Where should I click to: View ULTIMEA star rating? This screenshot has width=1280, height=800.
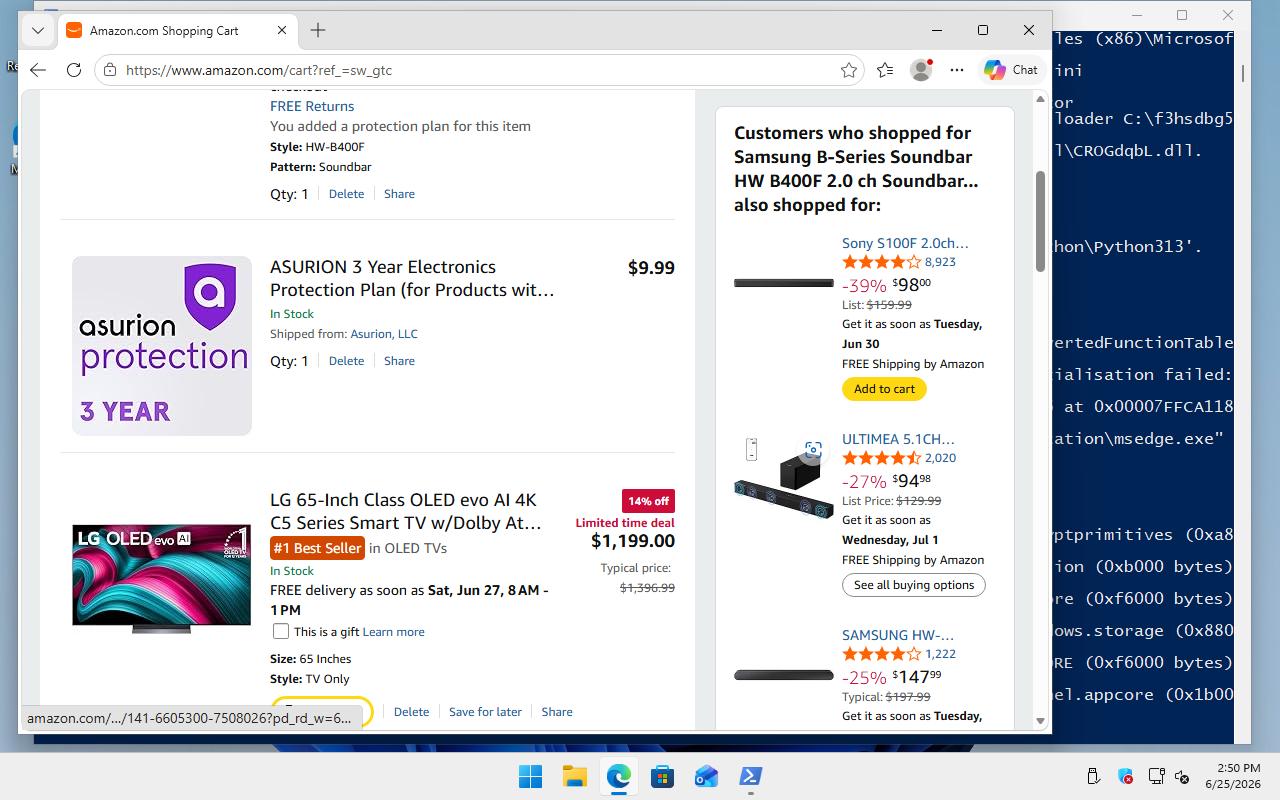click(881, 458)
